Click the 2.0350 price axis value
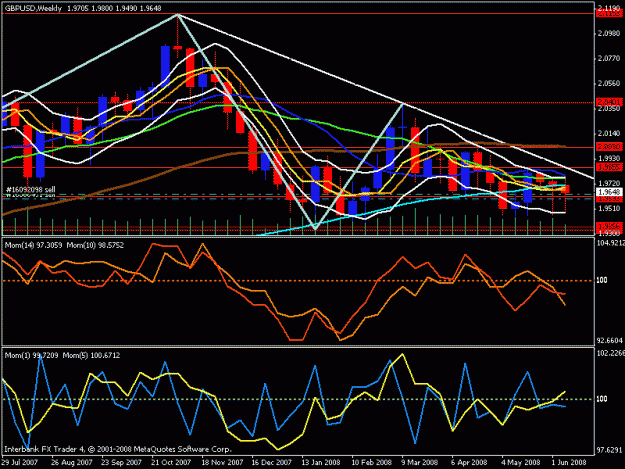Image resolution: width=625 pixels, height=469 pixels. coord(609,109)
